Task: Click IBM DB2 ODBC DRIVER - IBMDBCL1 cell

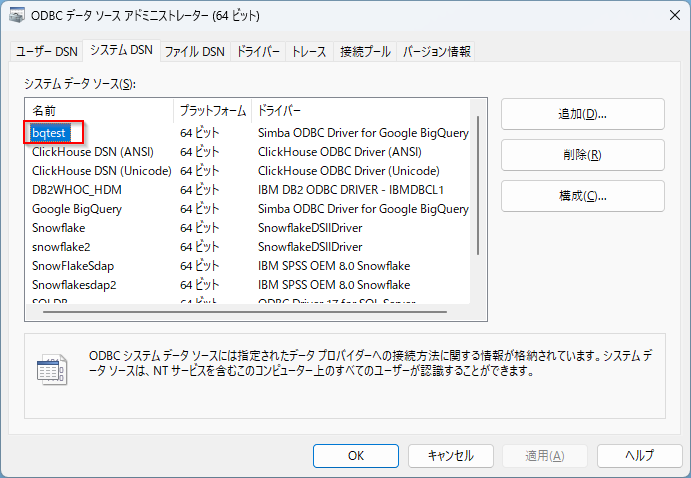Action: coord(351,190)
